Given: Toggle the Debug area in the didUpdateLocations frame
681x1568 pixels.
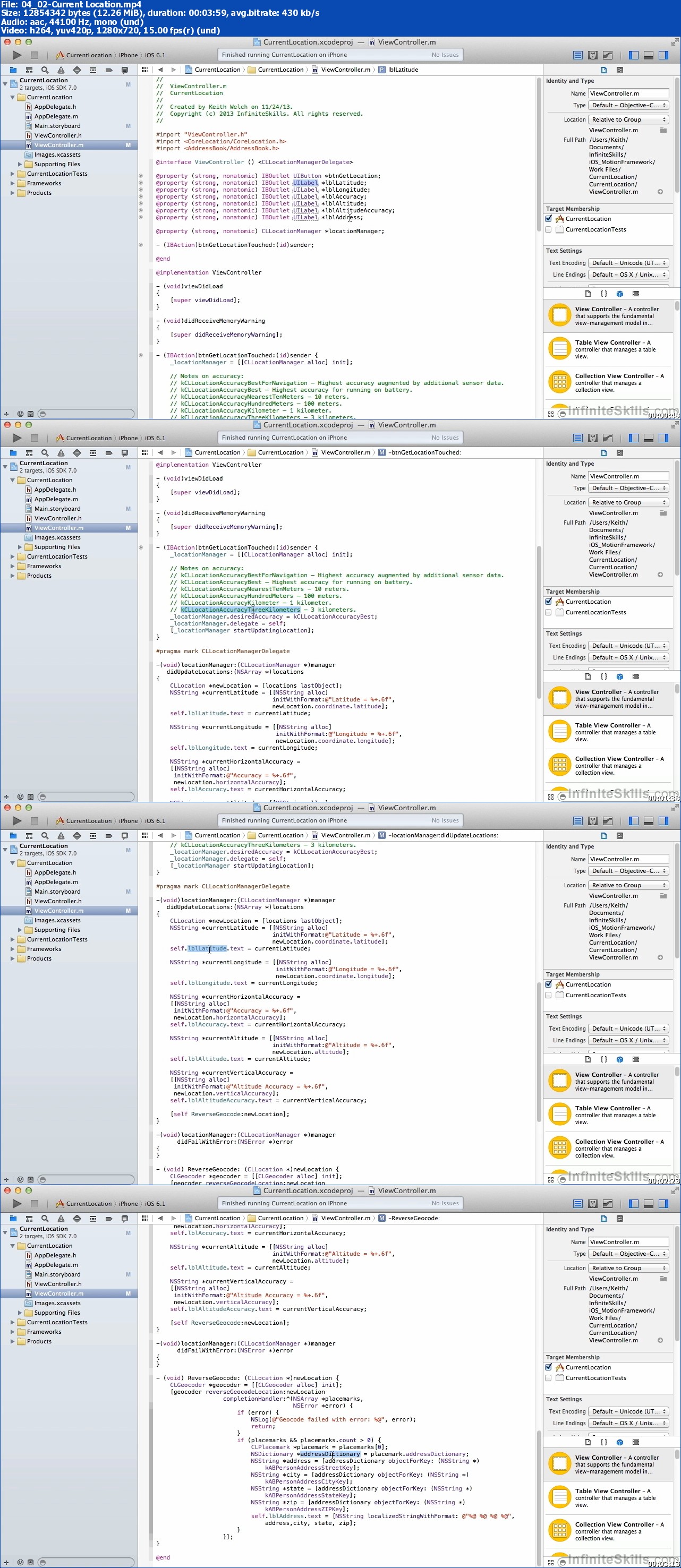Looking at the screenshot, I should pyautogui.click(x=649, y=820).
